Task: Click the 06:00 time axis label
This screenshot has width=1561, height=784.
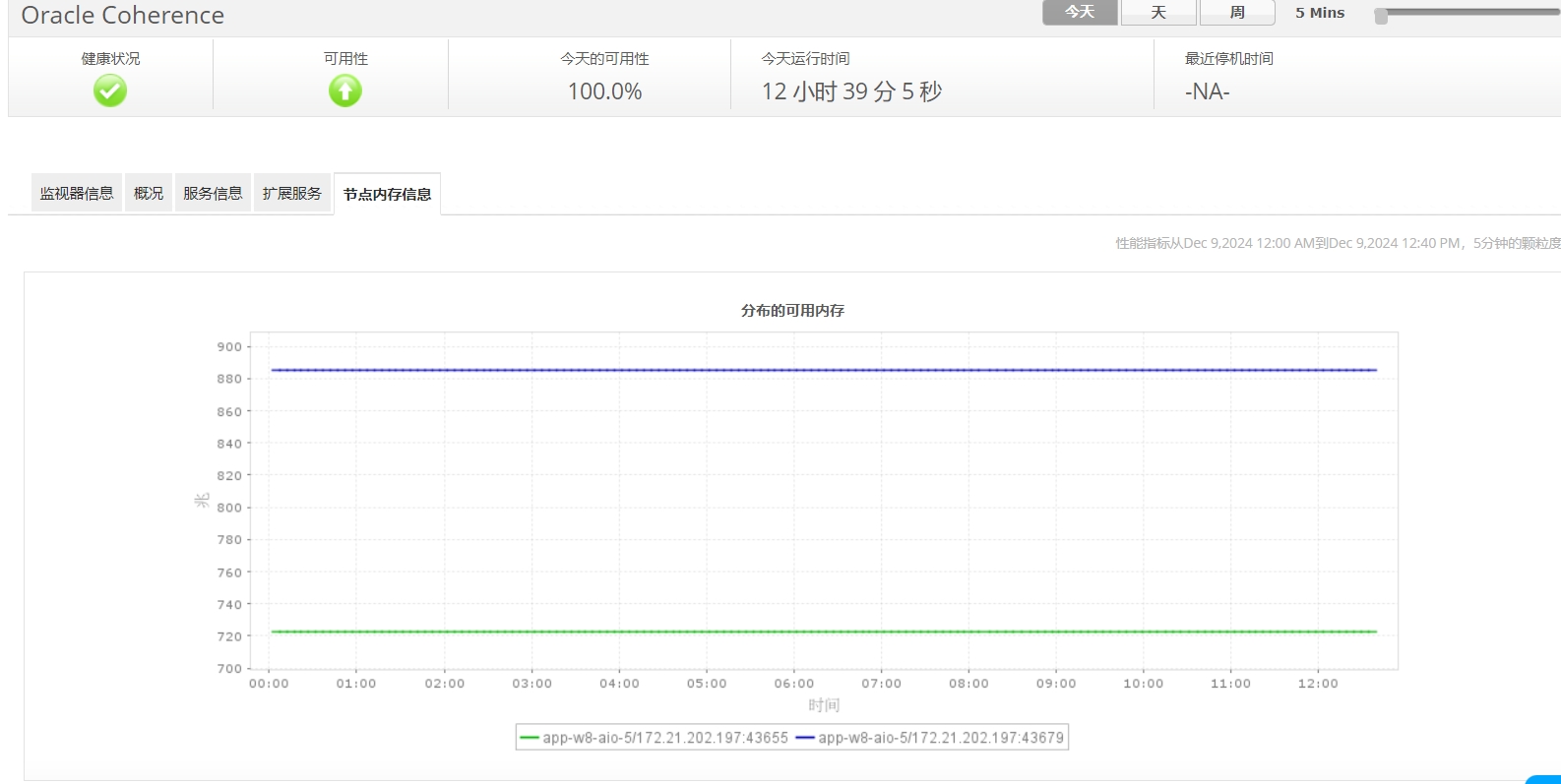Action: (794, 684)
